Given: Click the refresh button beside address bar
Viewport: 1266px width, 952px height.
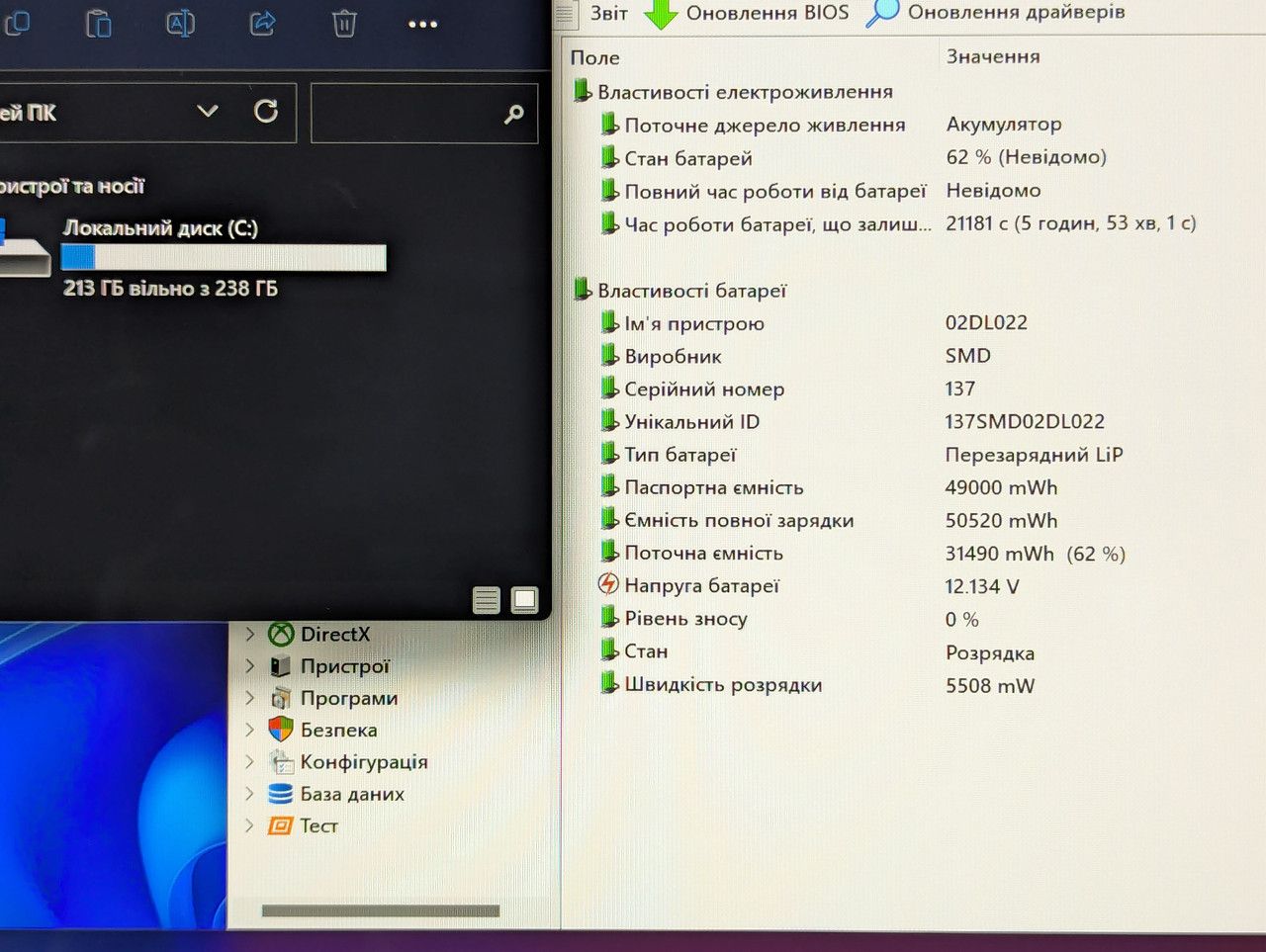Looking at the screenshot, I should [x=266, y=112].
